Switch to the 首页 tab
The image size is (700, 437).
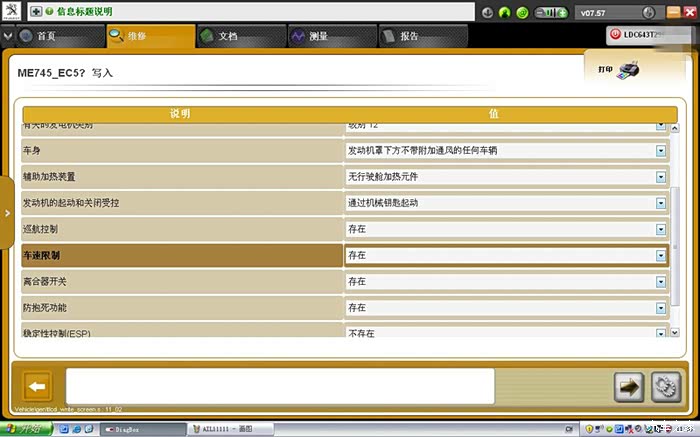coord(48,36)
